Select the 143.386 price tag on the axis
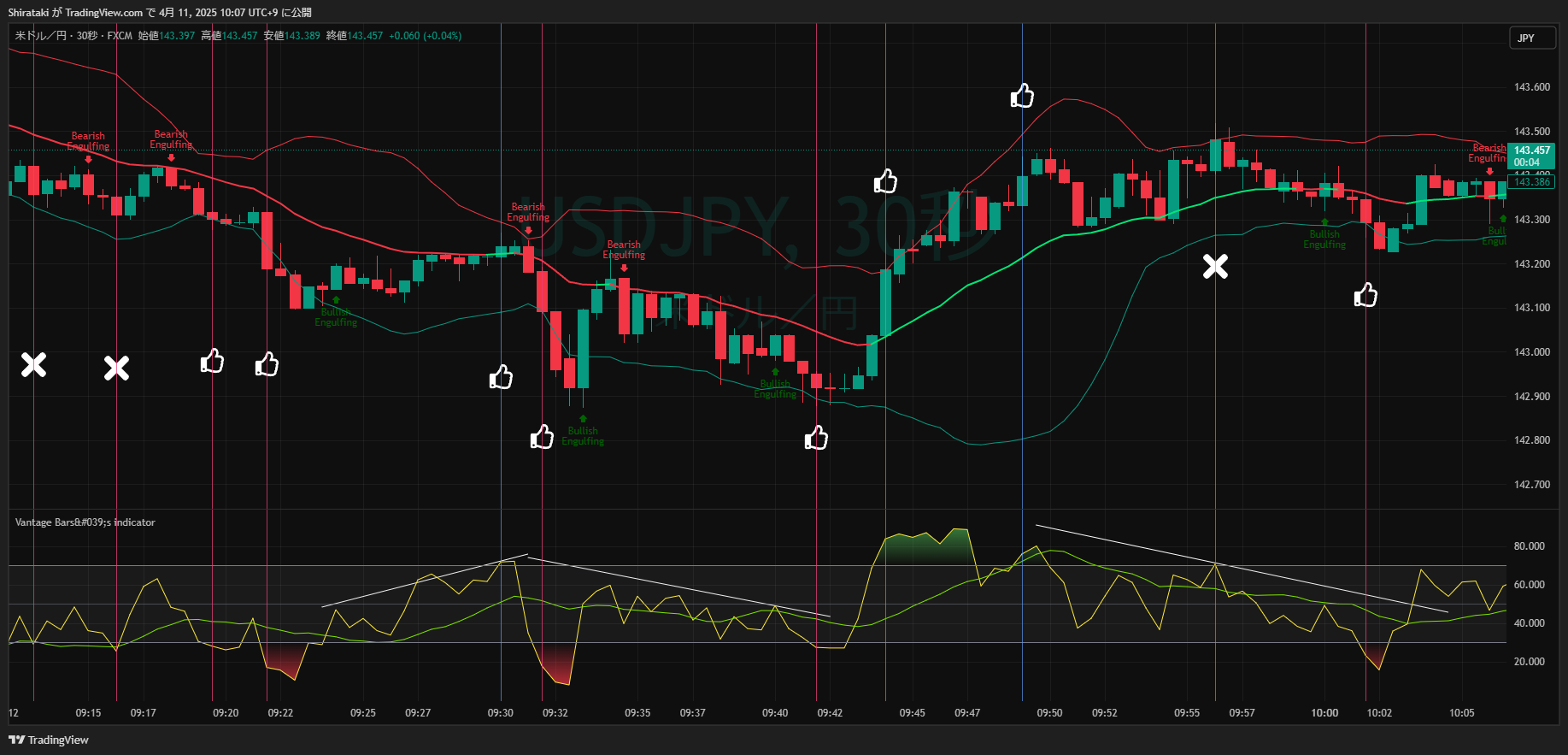The image size is (1568, 755). [1532, 182]
